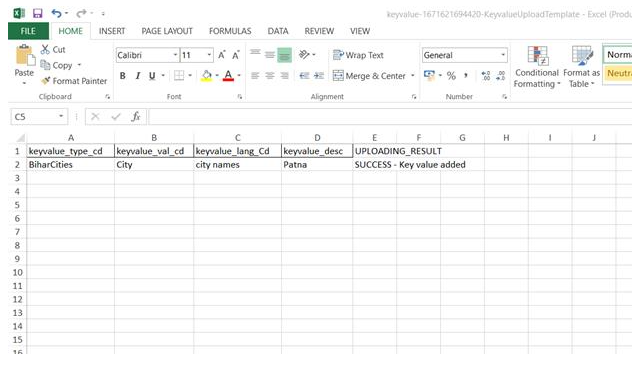Click Merge & Center button
Screen dimensions: 639x365
click(369, 76)
